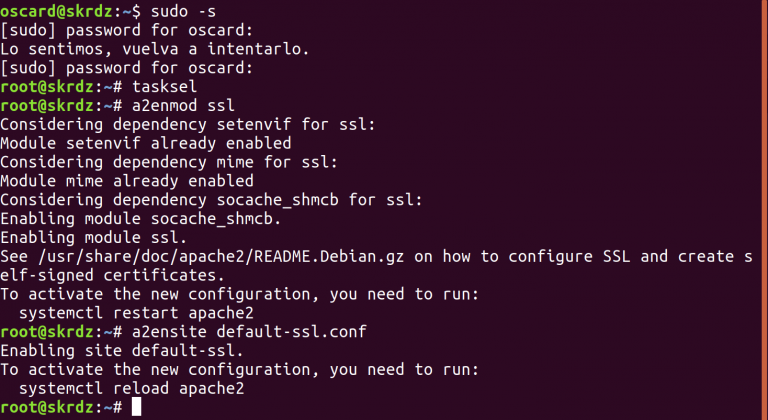
Task: Click the 'Module setenvif already enabled' line
Action: (145, 143)
